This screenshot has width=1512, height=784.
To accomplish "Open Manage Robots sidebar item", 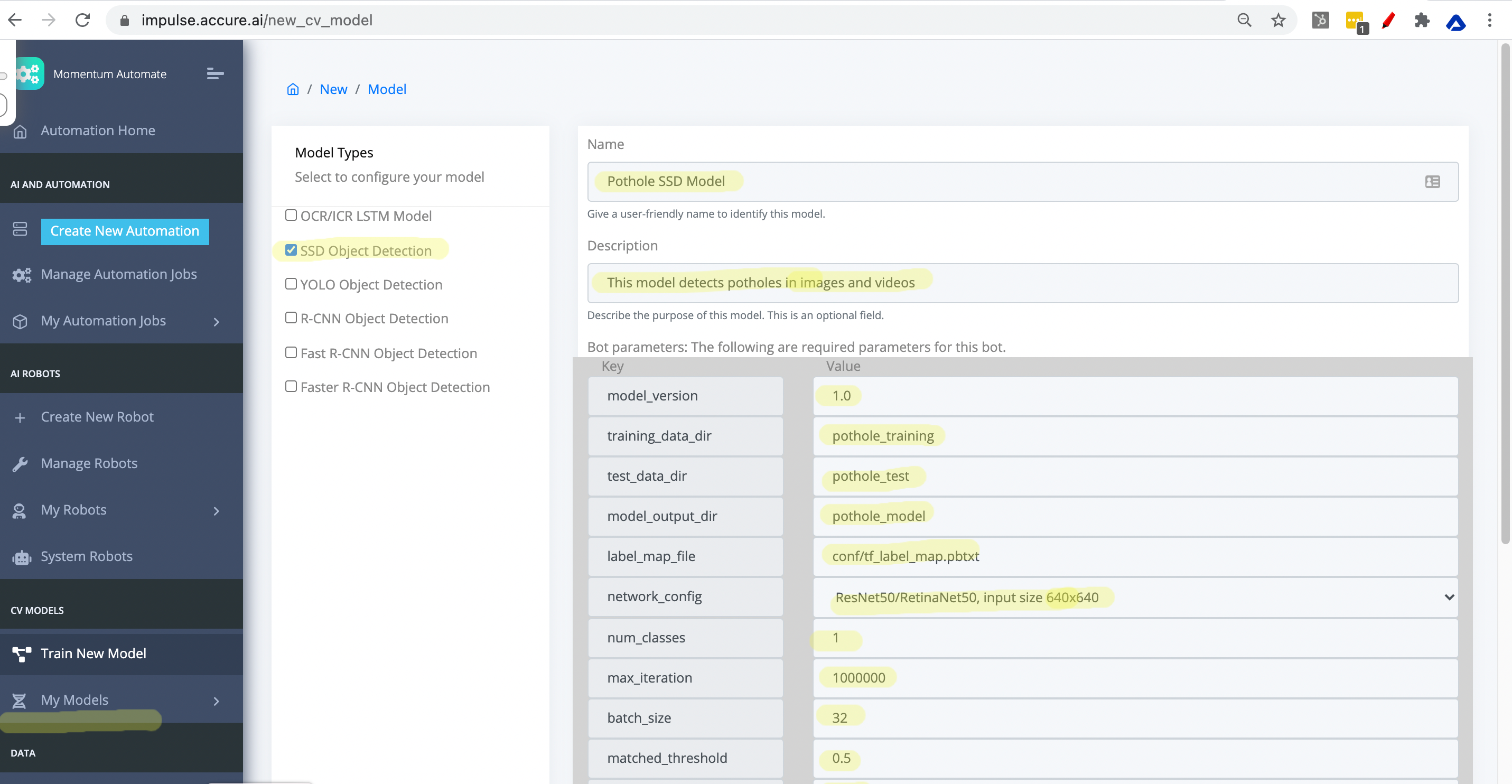I will (89, 464).
